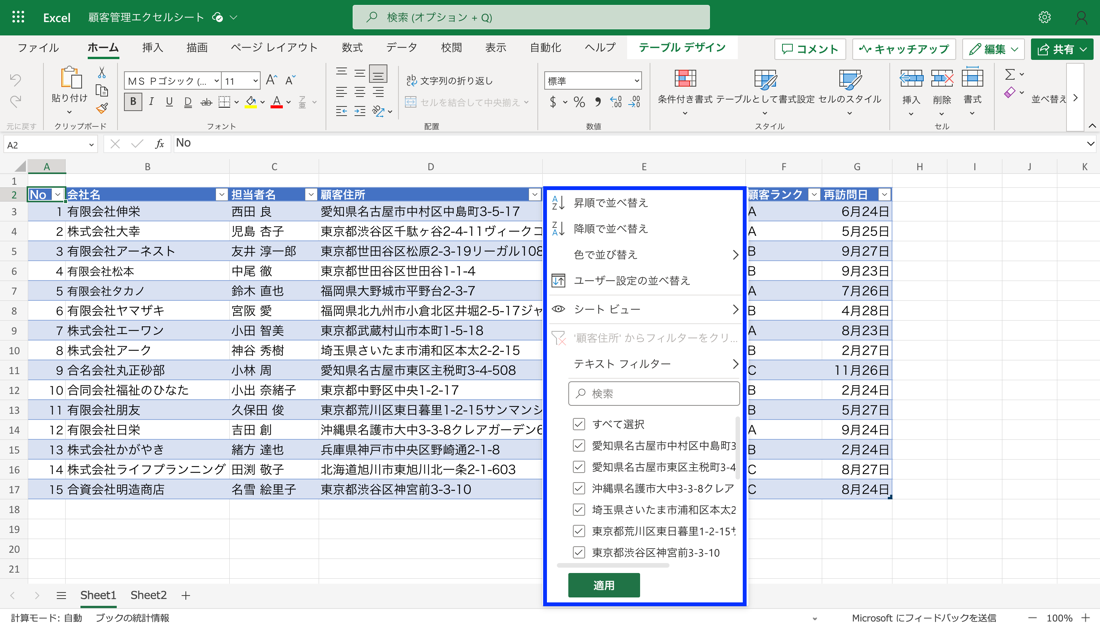The height and width of the screenshot is (626, 1100).
Task: Open the app launcher grid icon
Action: [x=18, y=17]
